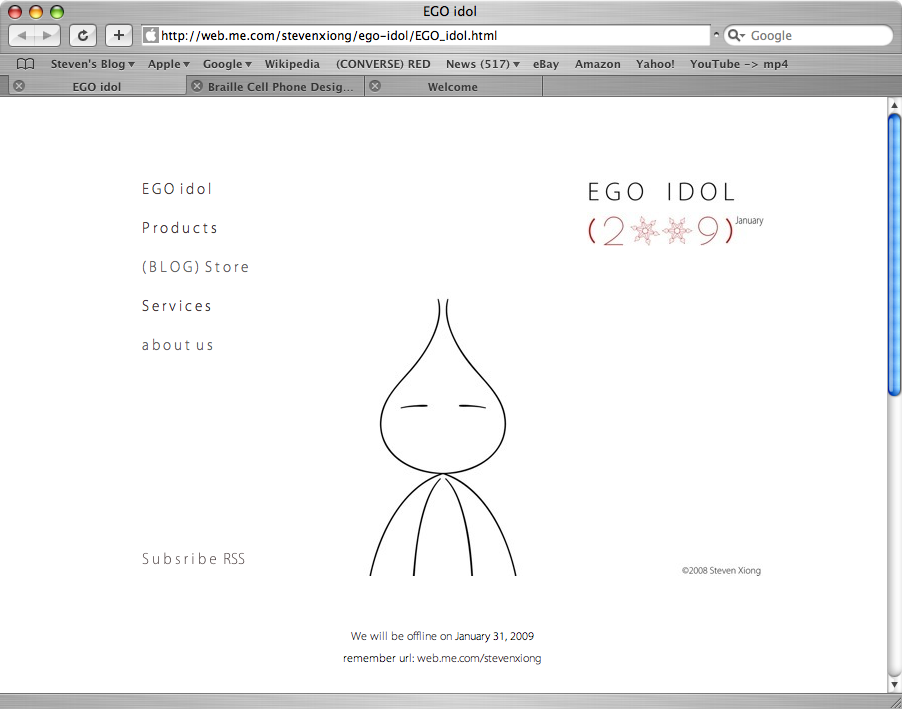902x709 pixels.
Task: Click the EGO idol navigation link
Action: tap(177, 189)
